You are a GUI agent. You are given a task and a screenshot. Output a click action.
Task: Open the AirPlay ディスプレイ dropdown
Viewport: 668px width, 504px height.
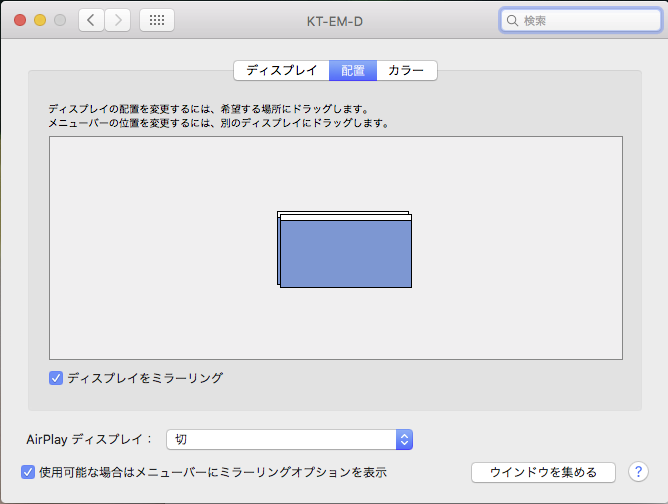coord(289,439)
